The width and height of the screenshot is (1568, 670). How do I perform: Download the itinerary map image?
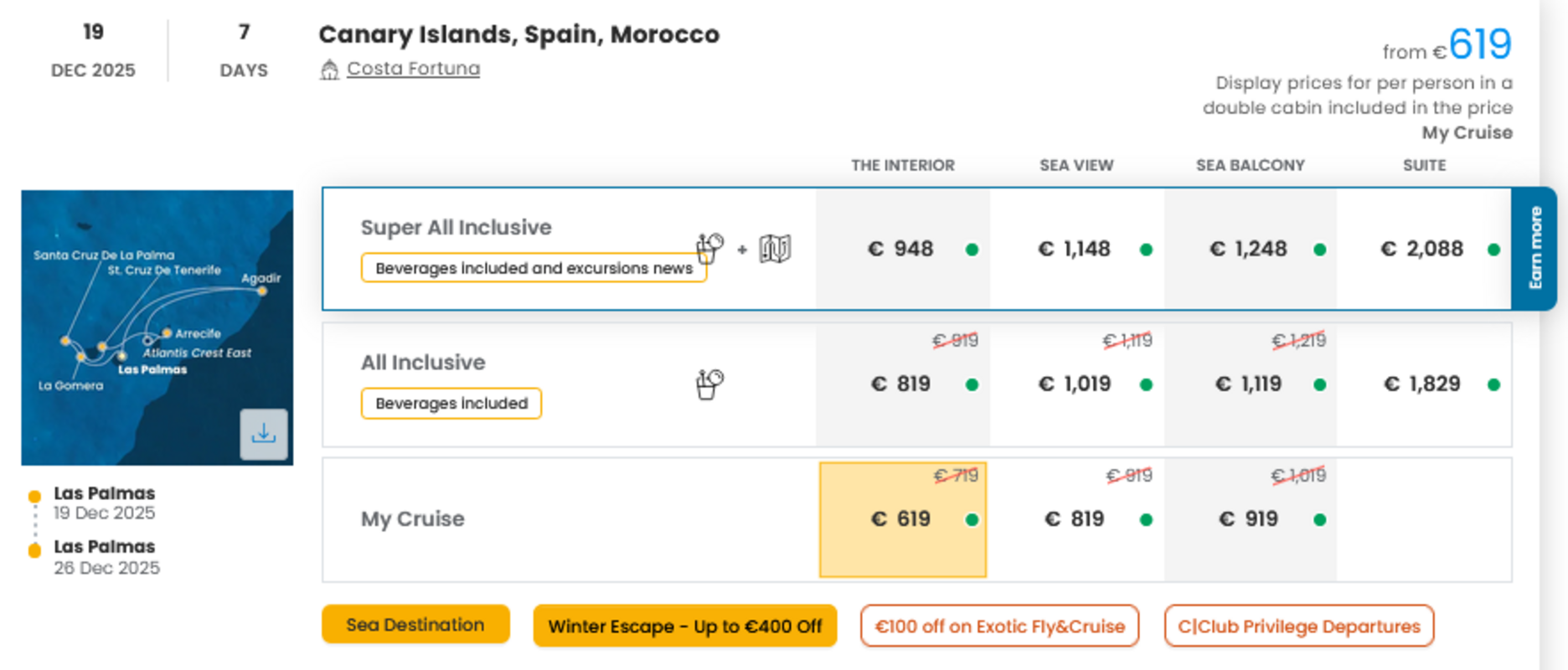[x=264, y=434]
